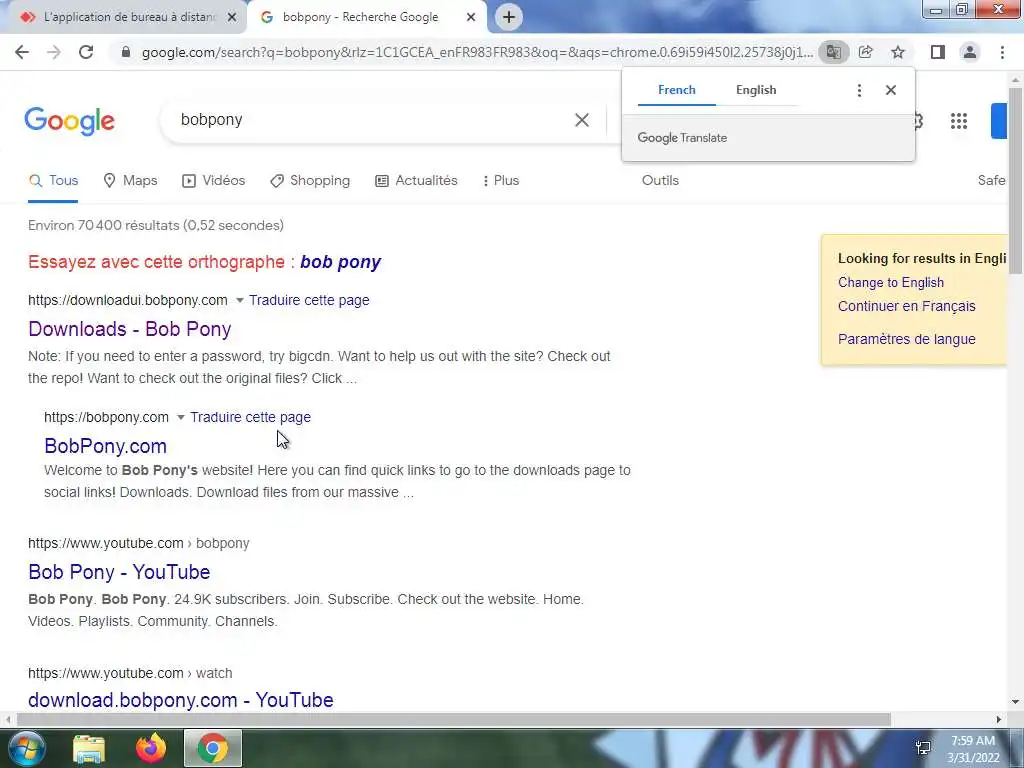Screen dimensions: 1024x768
Task: Click the 'https://www.youtube.com › watch' text
Action: pyautogui.click(x=130, y=673)
